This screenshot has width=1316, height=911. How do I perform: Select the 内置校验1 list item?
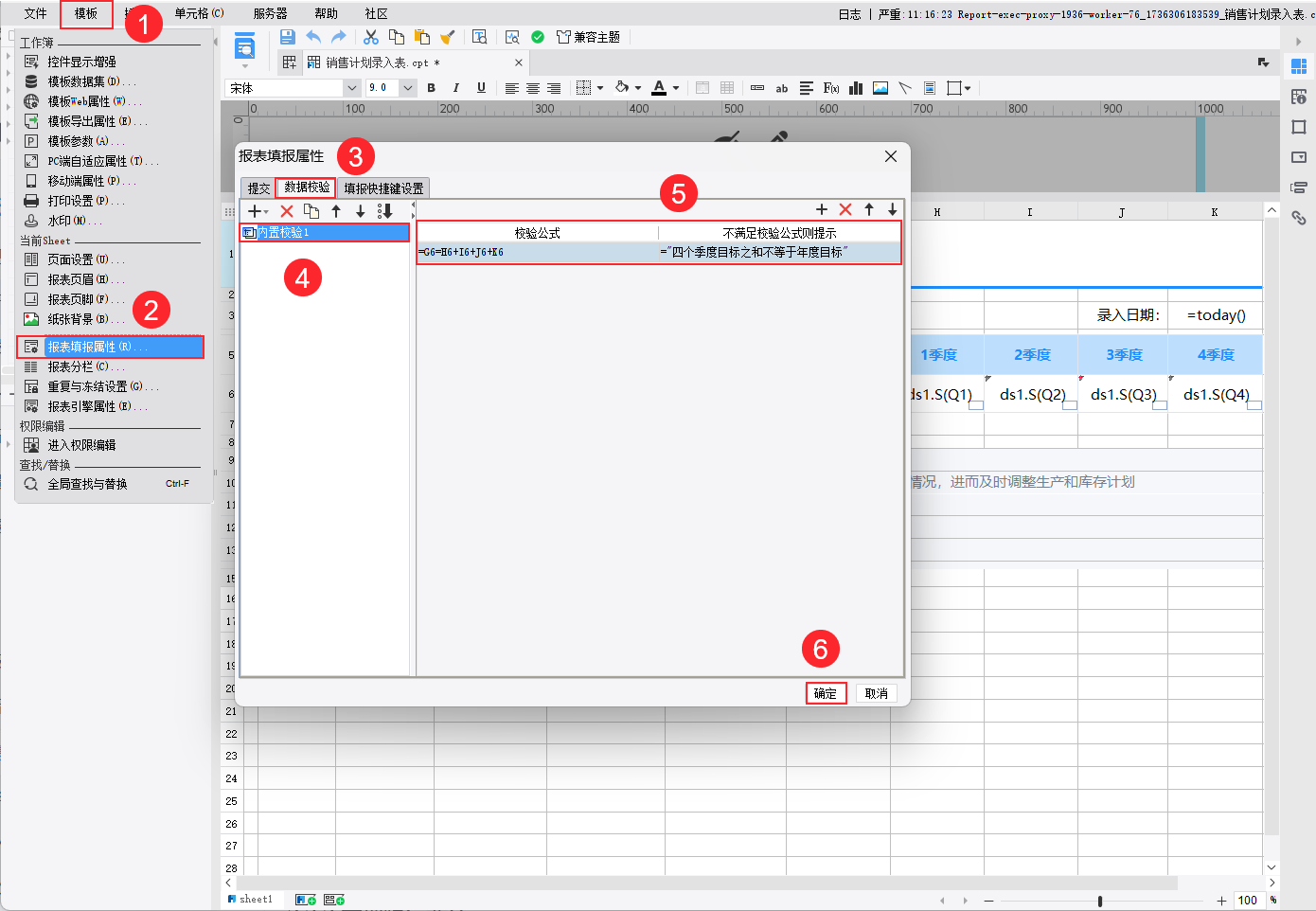325,232
